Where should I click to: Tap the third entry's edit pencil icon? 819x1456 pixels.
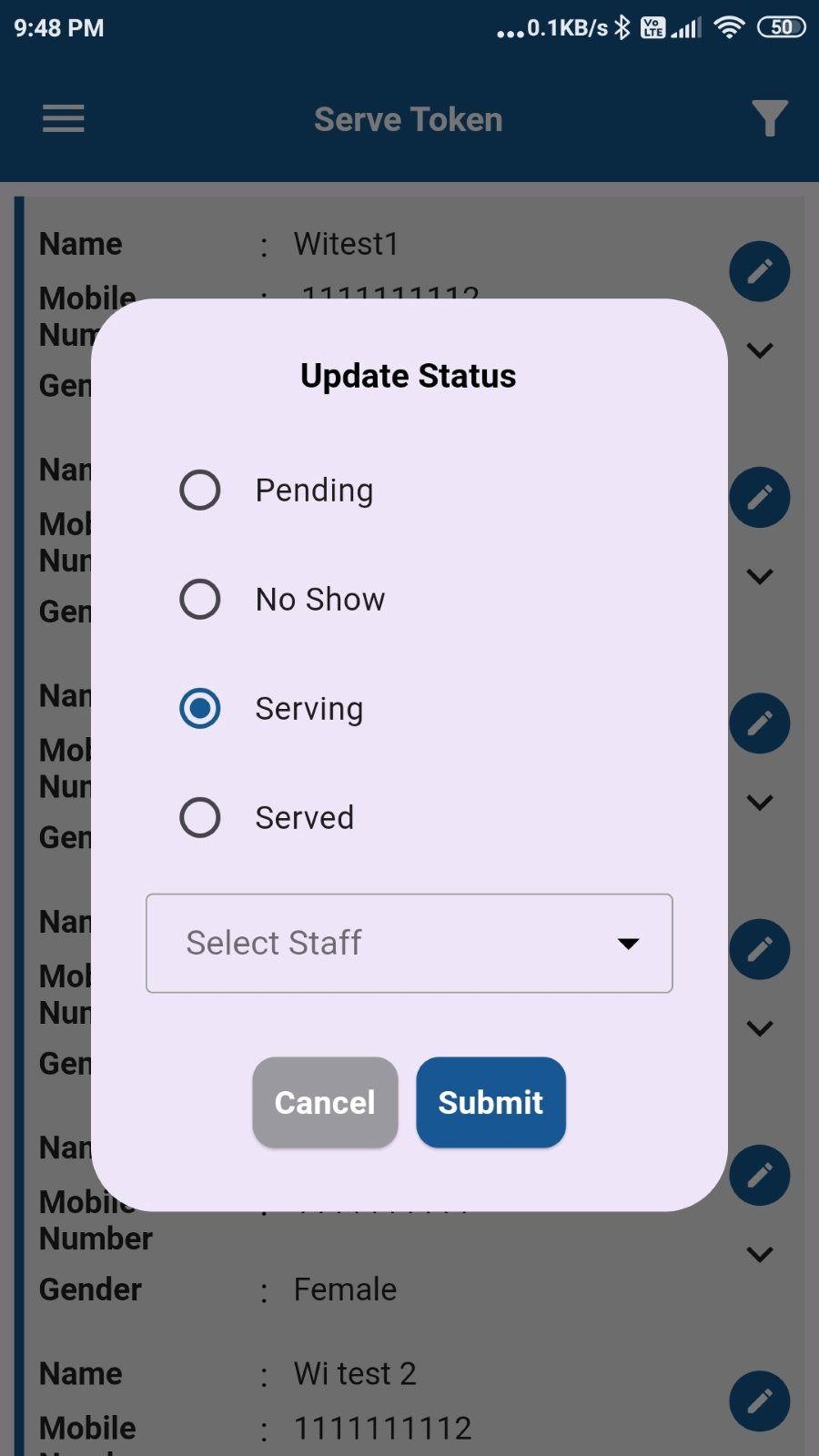tap(760, 723)
